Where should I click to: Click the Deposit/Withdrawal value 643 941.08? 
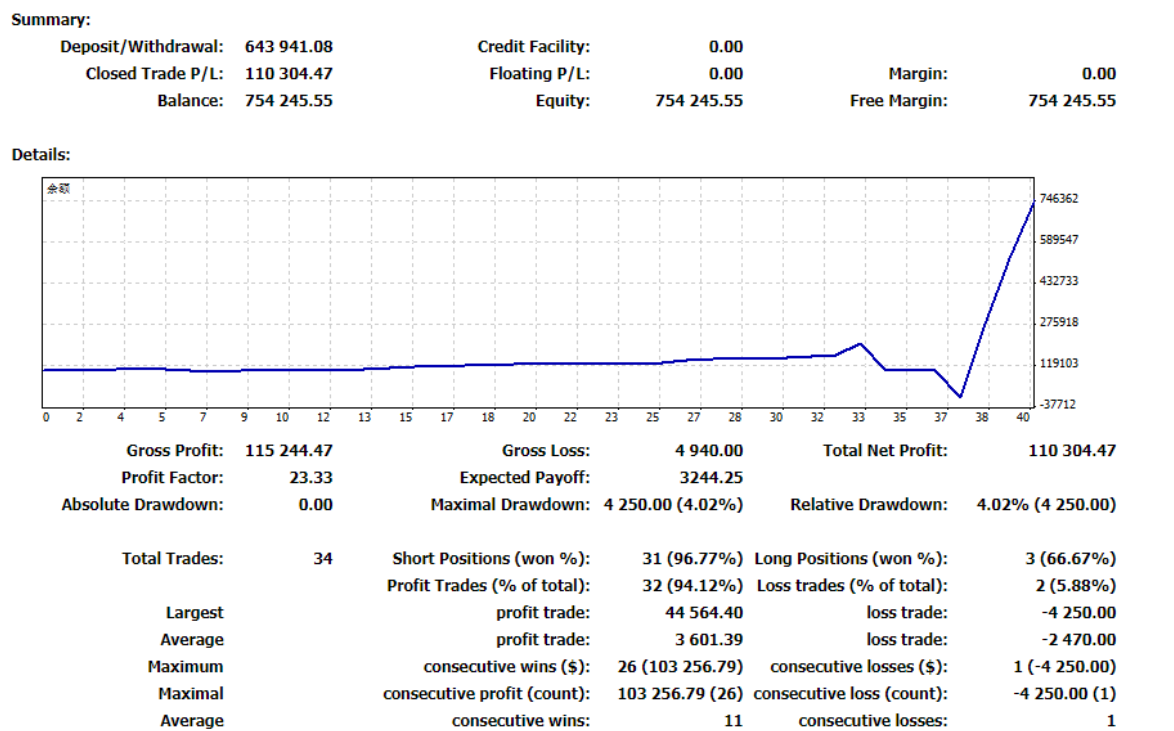coord(288,47)
